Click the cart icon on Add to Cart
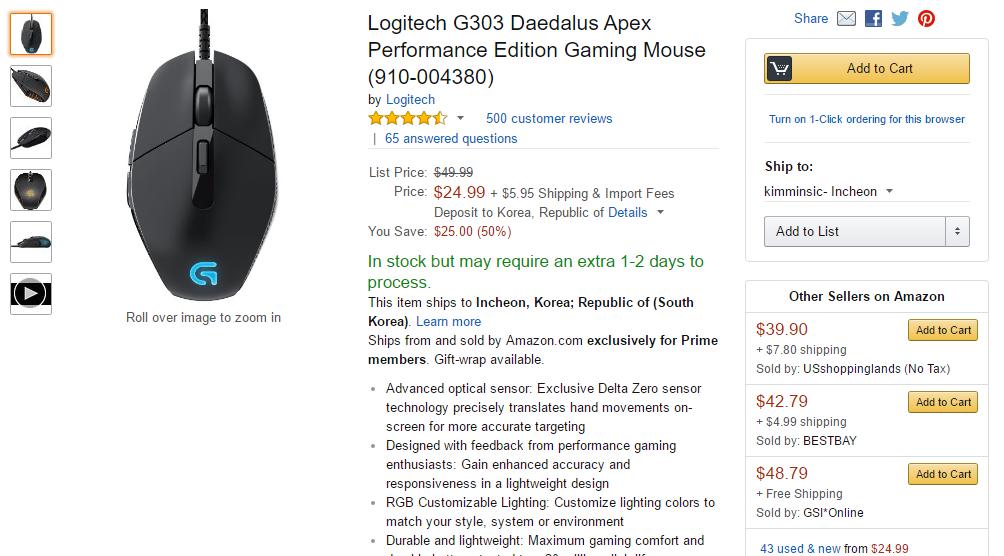Screen dimensions: 1004x556 tap(780, 69)
